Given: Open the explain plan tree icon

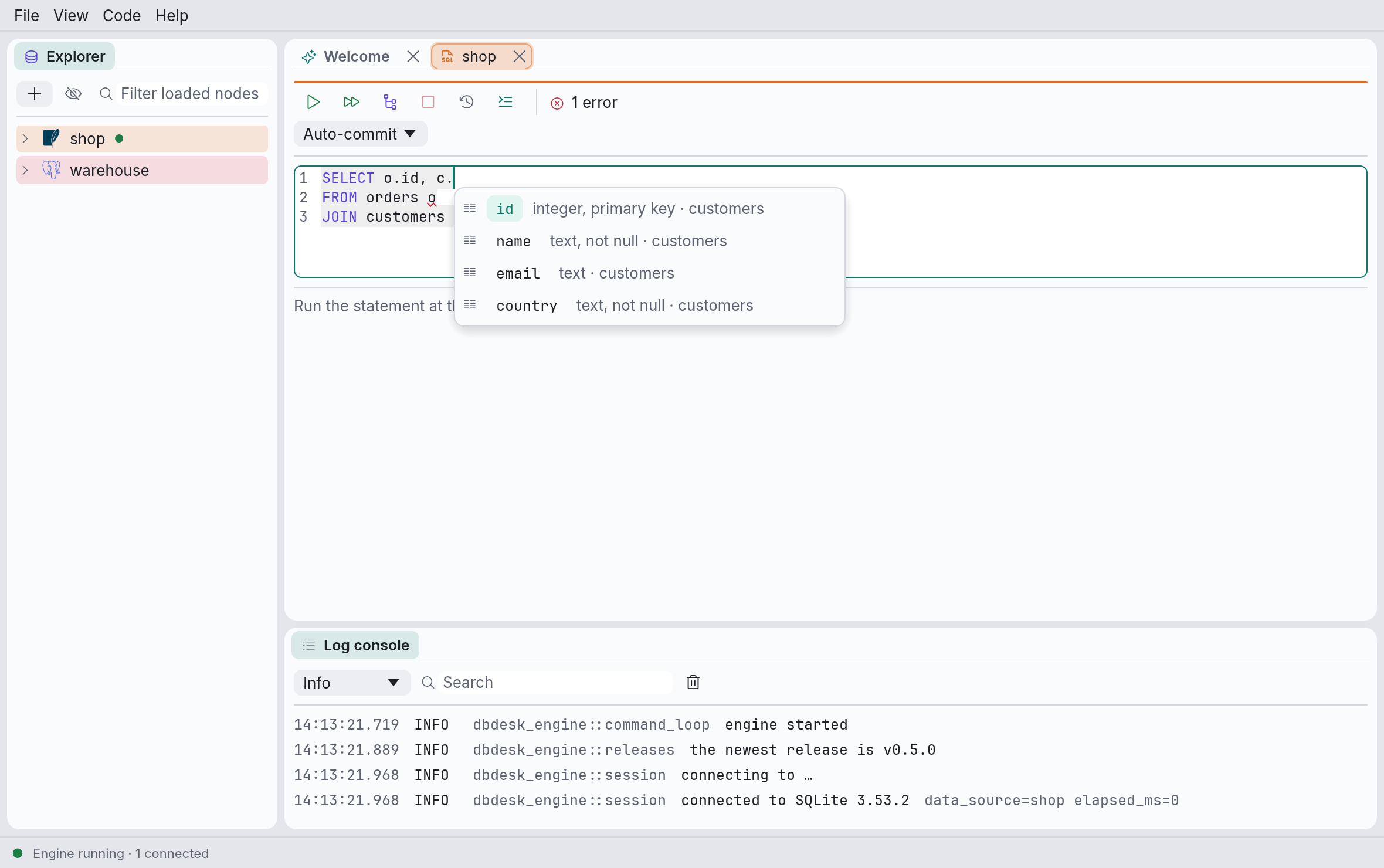Looking at the screenshot, I should [x=390, y=102].
